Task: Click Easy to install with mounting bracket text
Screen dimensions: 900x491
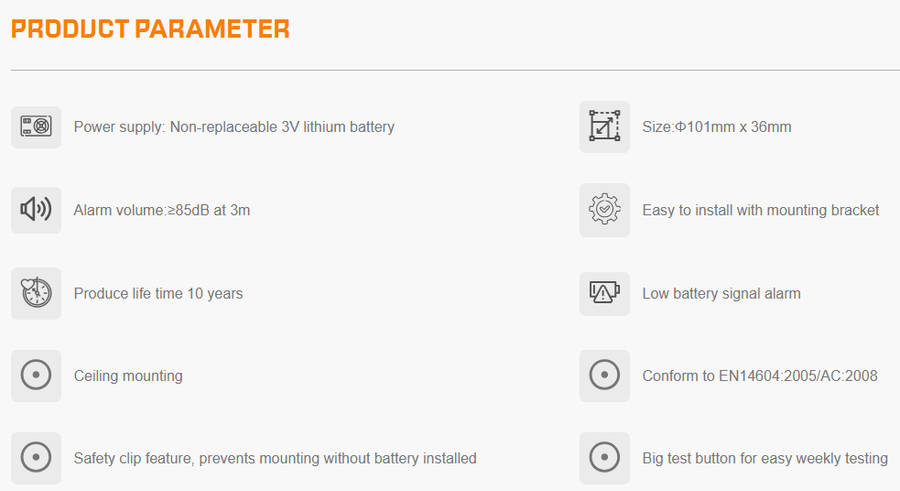Action: 760,210
